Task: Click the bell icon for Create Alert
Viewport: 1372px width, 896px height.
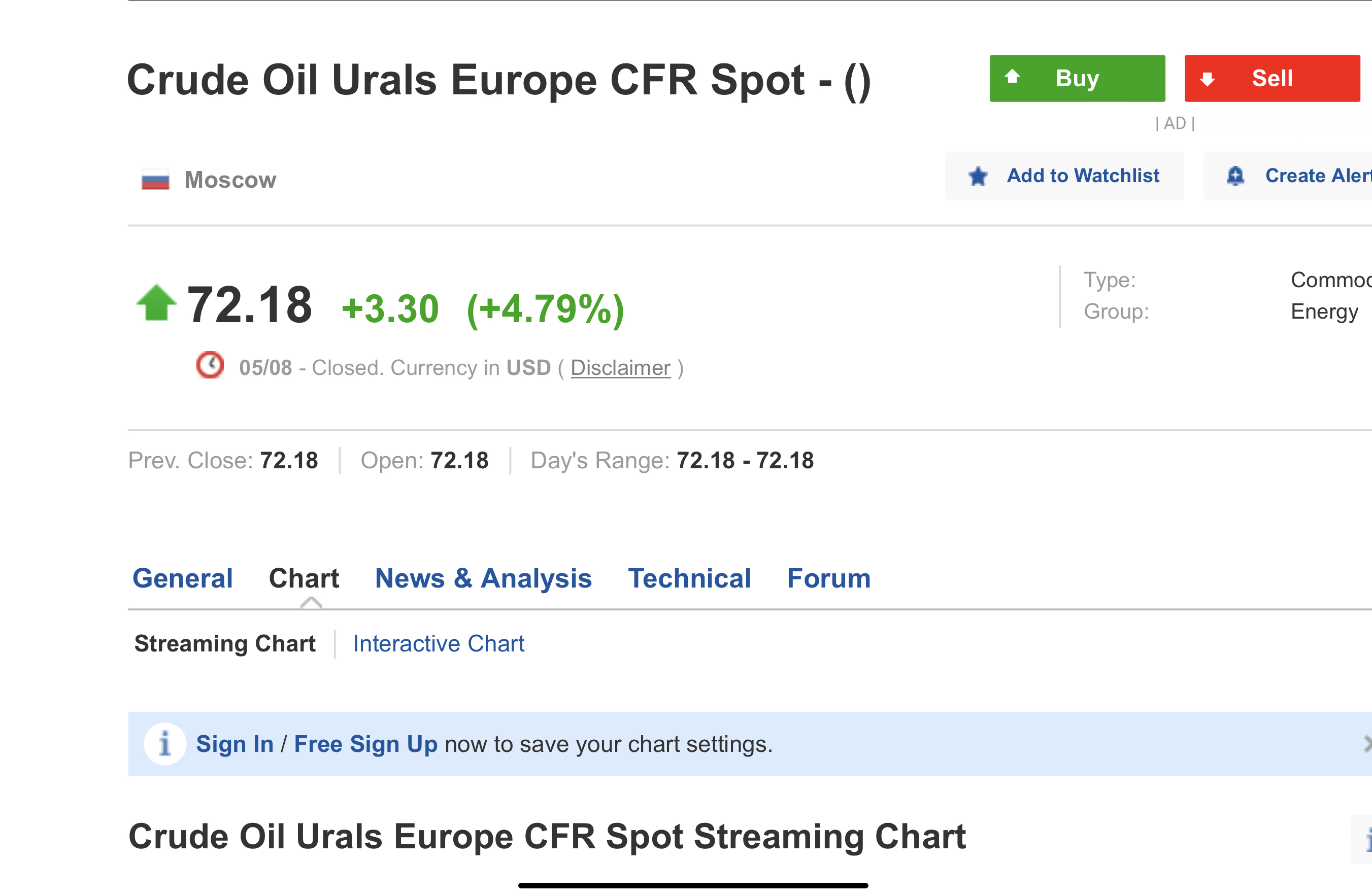Action: coord(1235,176)
